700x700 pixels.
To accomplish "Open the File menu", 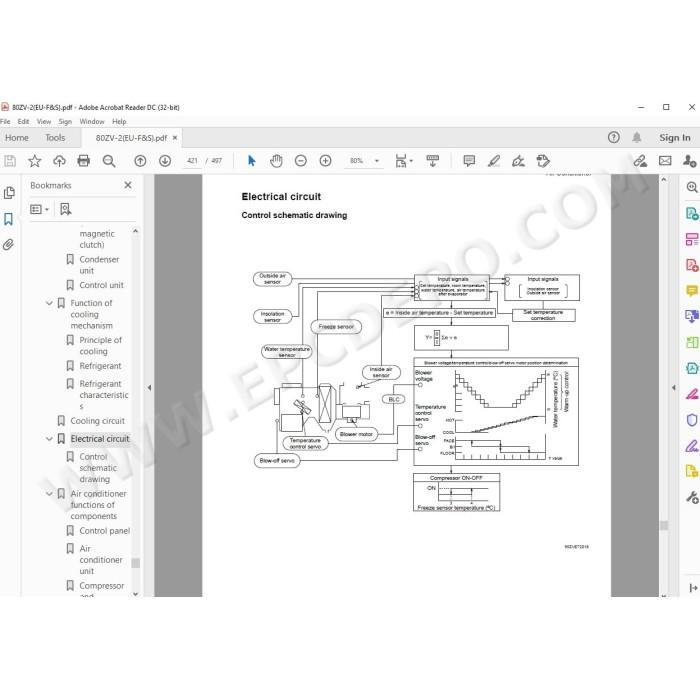I will (x=5, y=121).
